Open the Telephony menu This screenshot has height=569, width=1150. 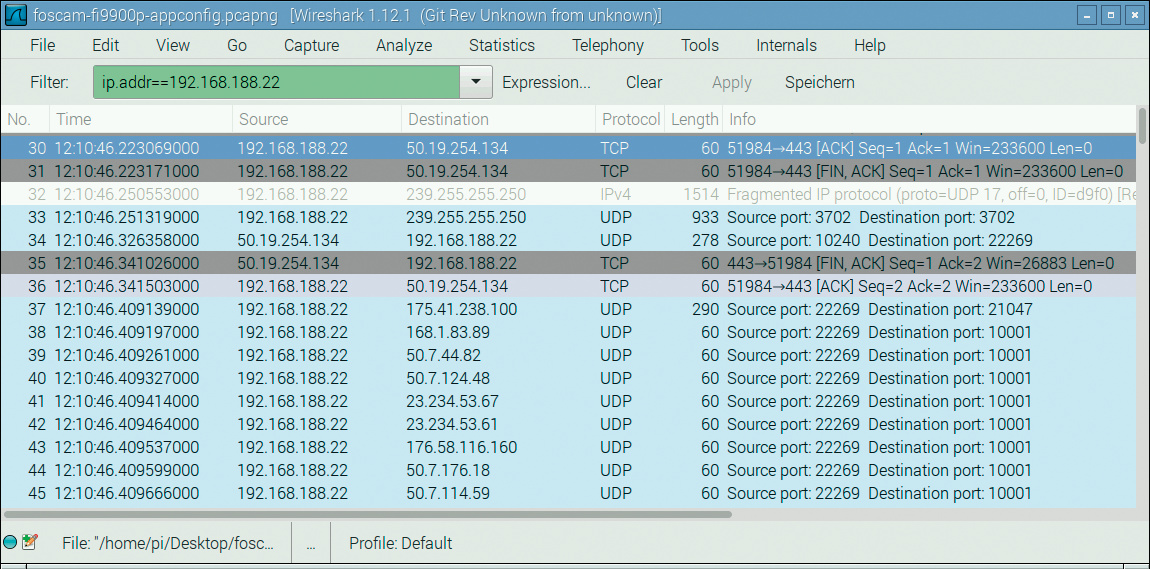(x=608, y=45)
